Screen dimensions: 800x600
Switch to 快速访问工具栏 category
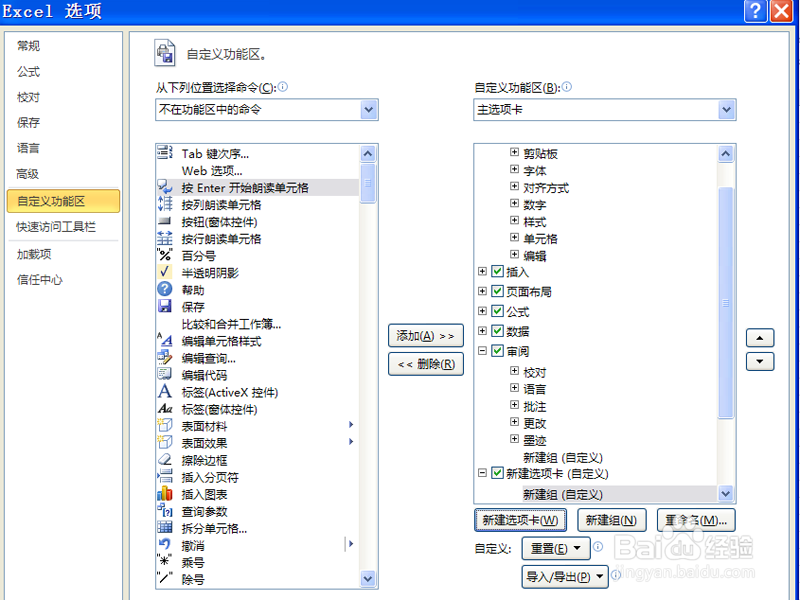tap(56, 227)
